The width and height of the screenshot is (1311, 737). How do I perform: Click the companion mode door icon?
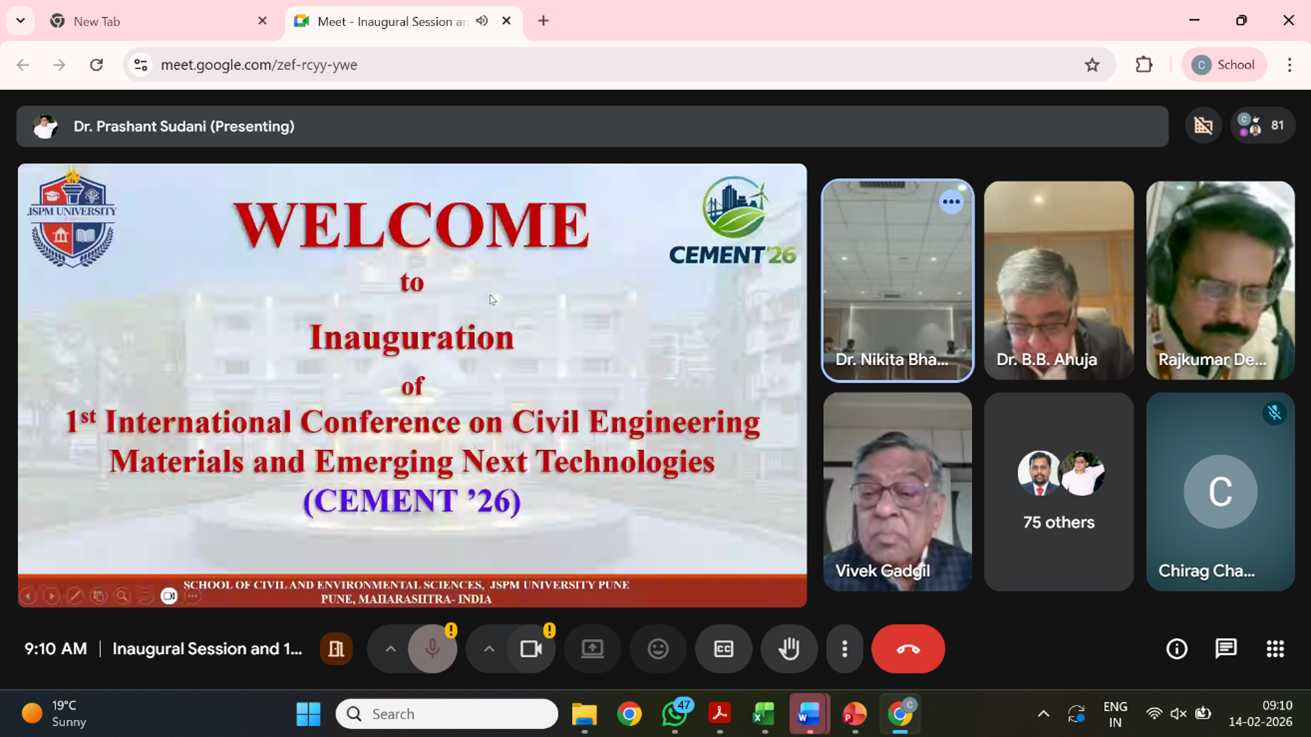click(x=336, y=649)
